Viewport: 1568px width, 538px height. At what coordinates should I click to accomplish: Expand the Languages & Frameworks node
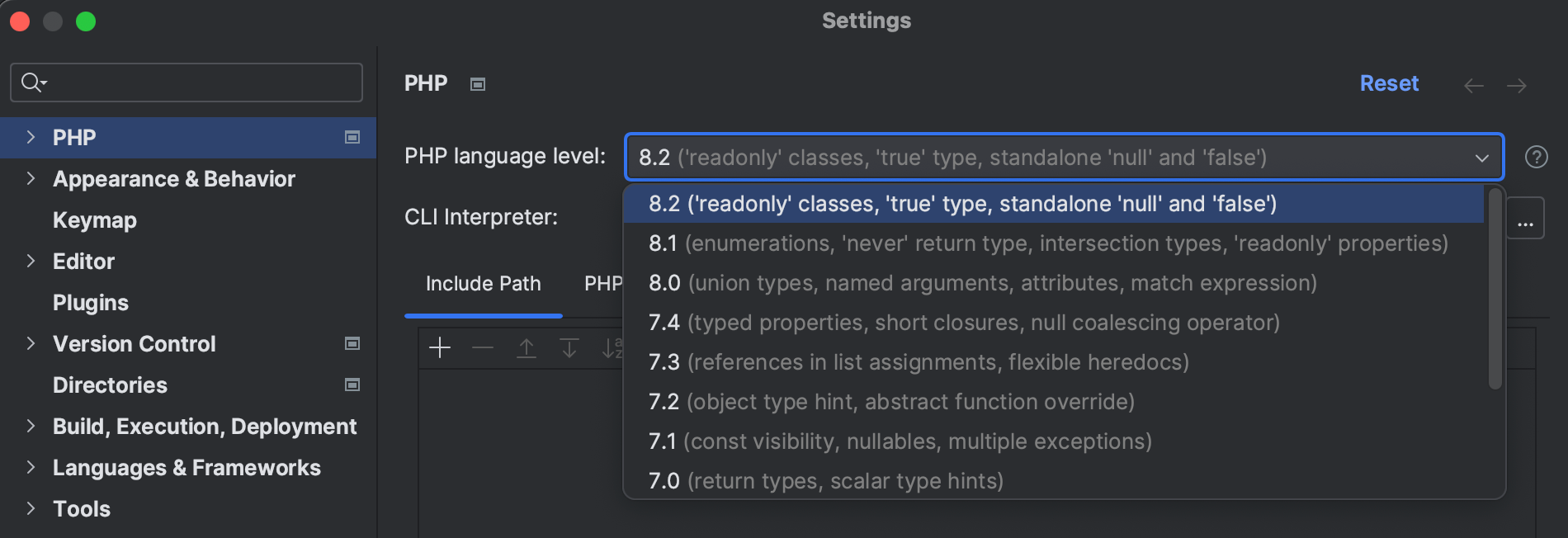coord(31,467)
